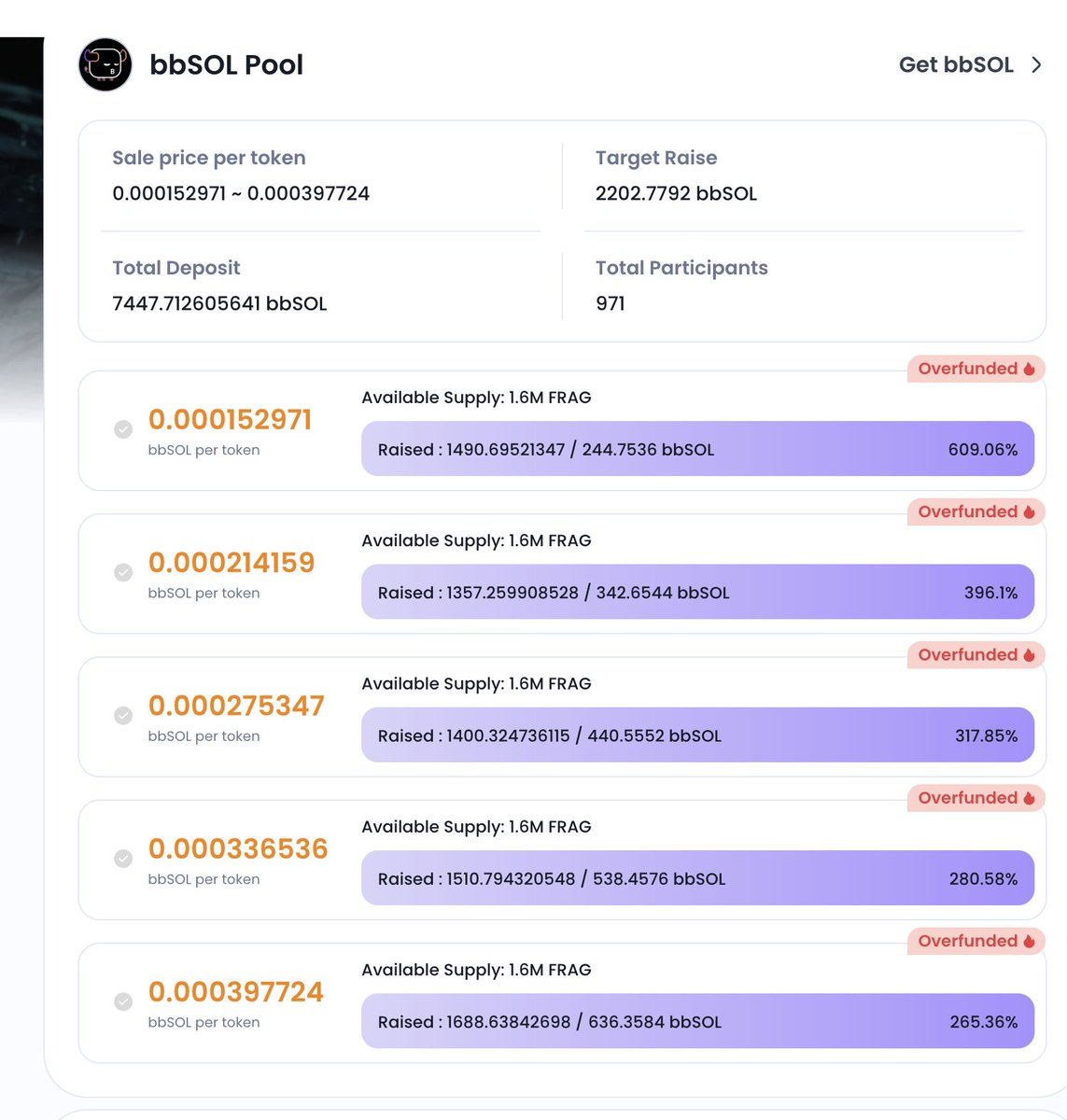Click the 280.58% raised progress bar
The height and width of the screenshot is (1120, 1067).
(697, 878)
